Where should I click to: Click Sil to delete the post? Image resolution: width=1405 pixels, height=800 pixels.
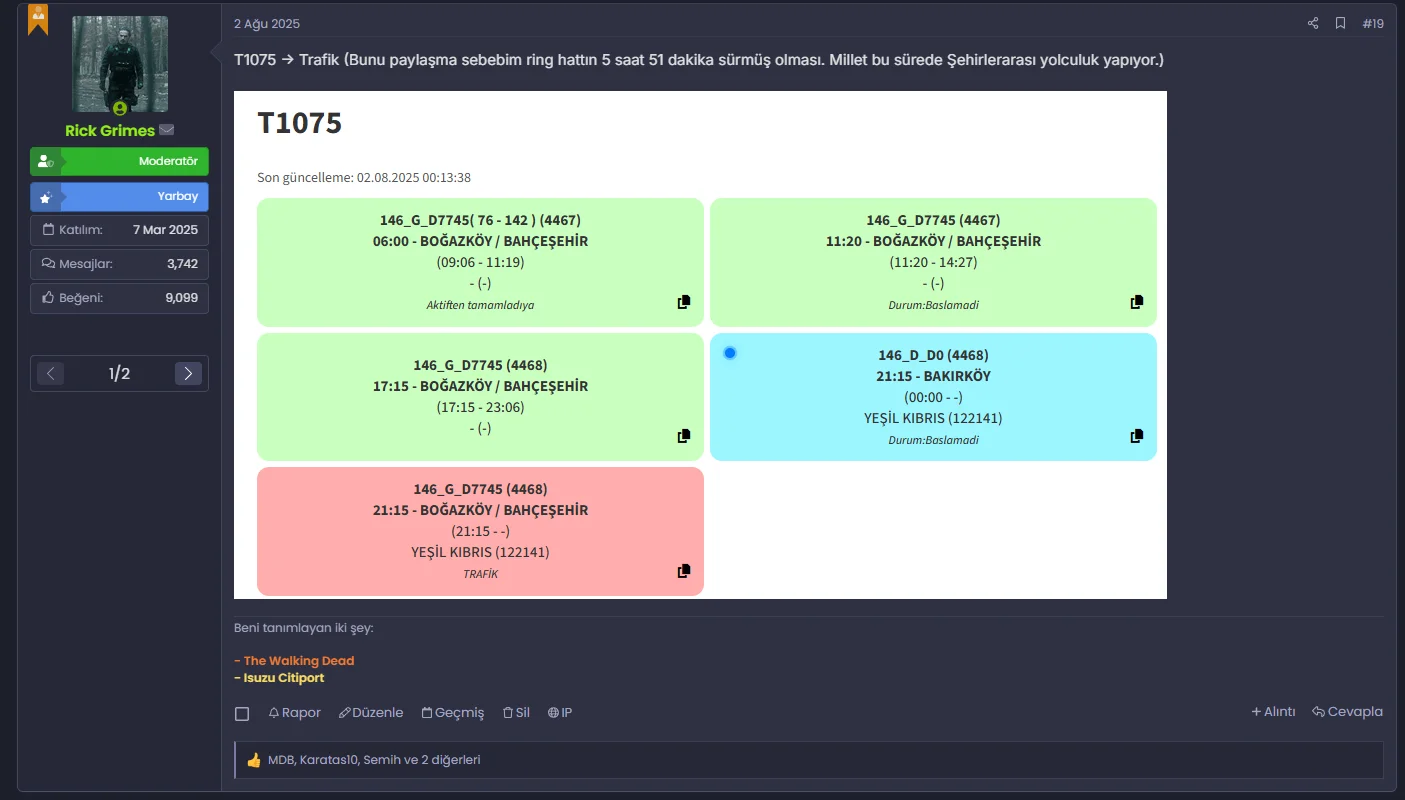point(516,713)
